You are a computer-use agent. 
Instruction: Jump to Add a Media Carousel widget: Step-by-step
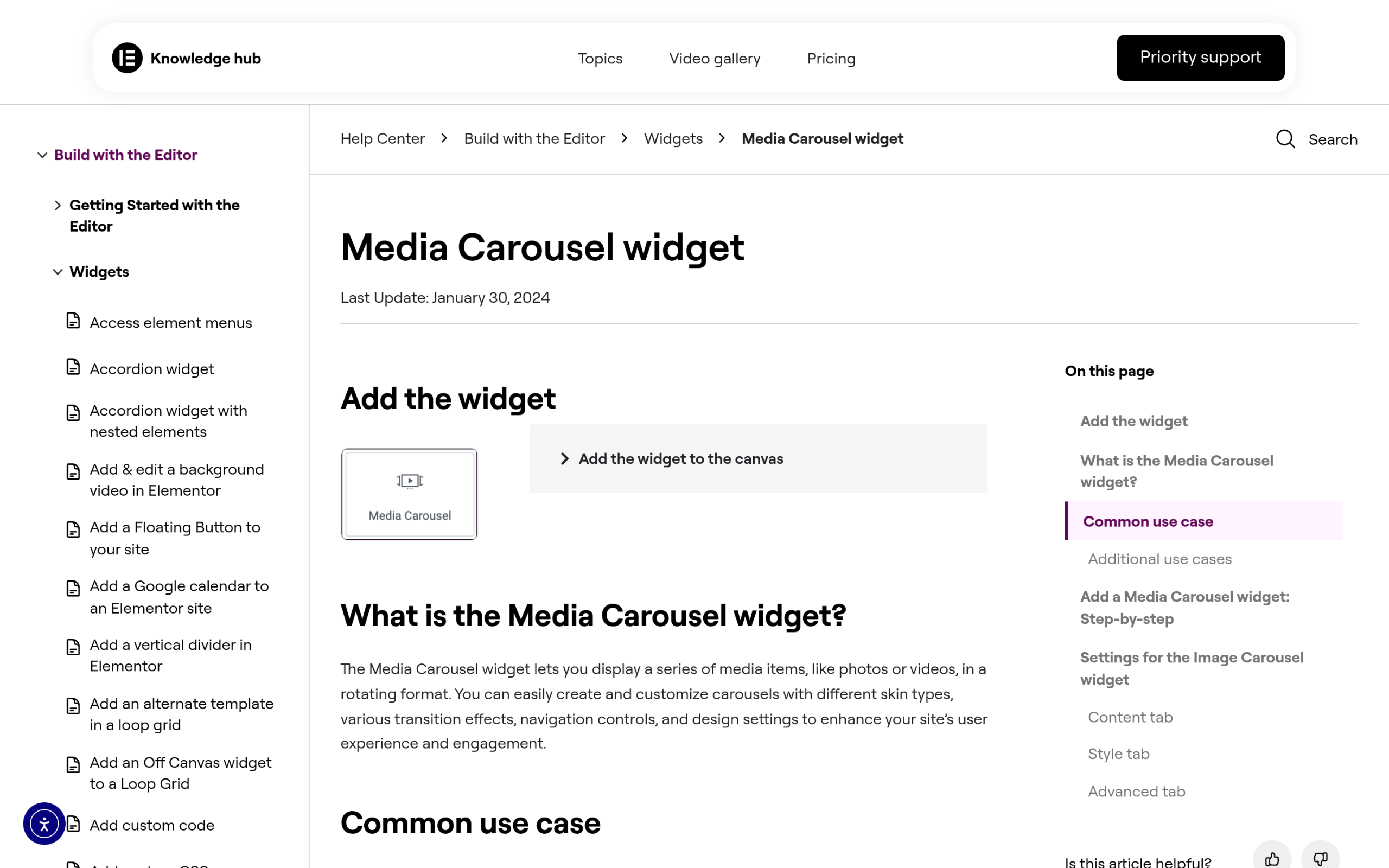click(x=1184, y=608)
